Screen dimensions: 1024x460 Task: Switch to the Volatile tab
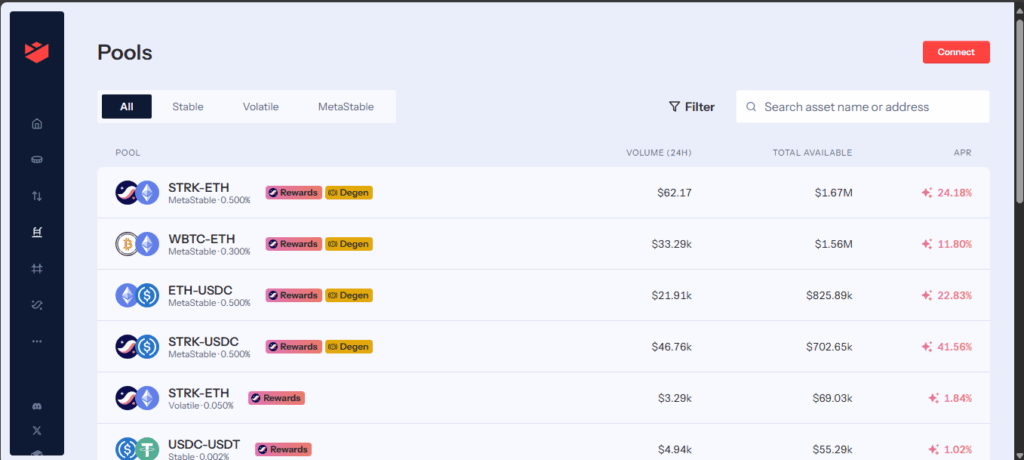click(260, 107)
